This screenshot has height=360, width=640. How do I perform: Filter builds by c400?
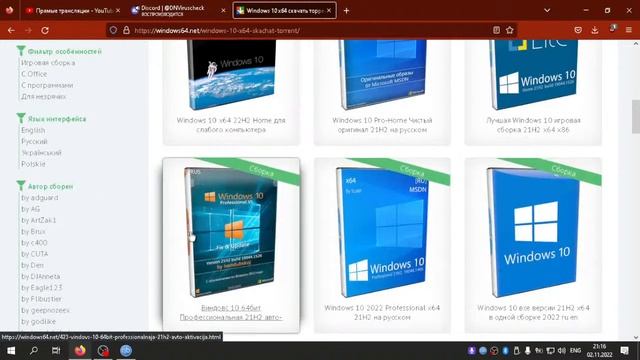[x=34, y=243]
